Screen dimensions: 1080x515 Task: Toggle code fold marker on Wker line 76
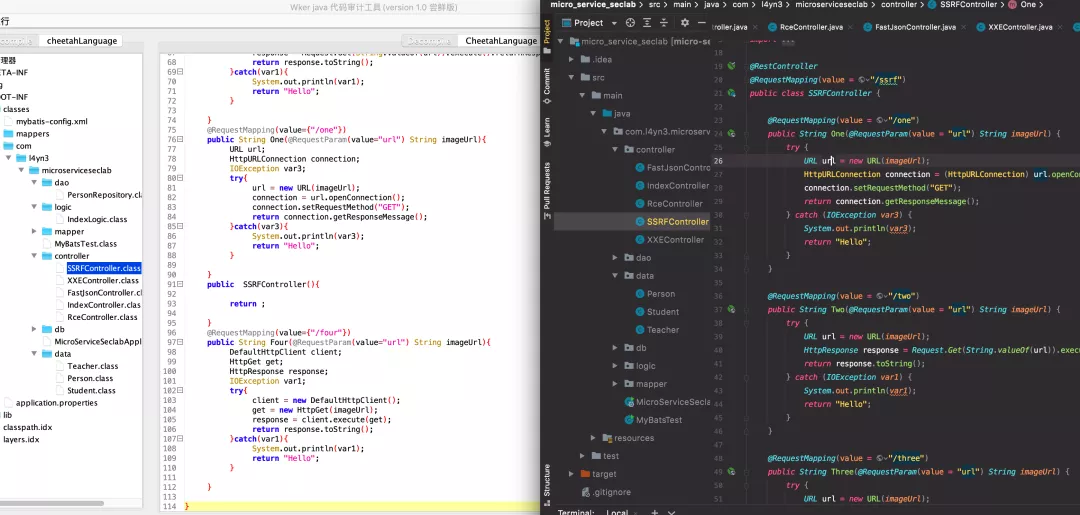(x=180, y=139)
